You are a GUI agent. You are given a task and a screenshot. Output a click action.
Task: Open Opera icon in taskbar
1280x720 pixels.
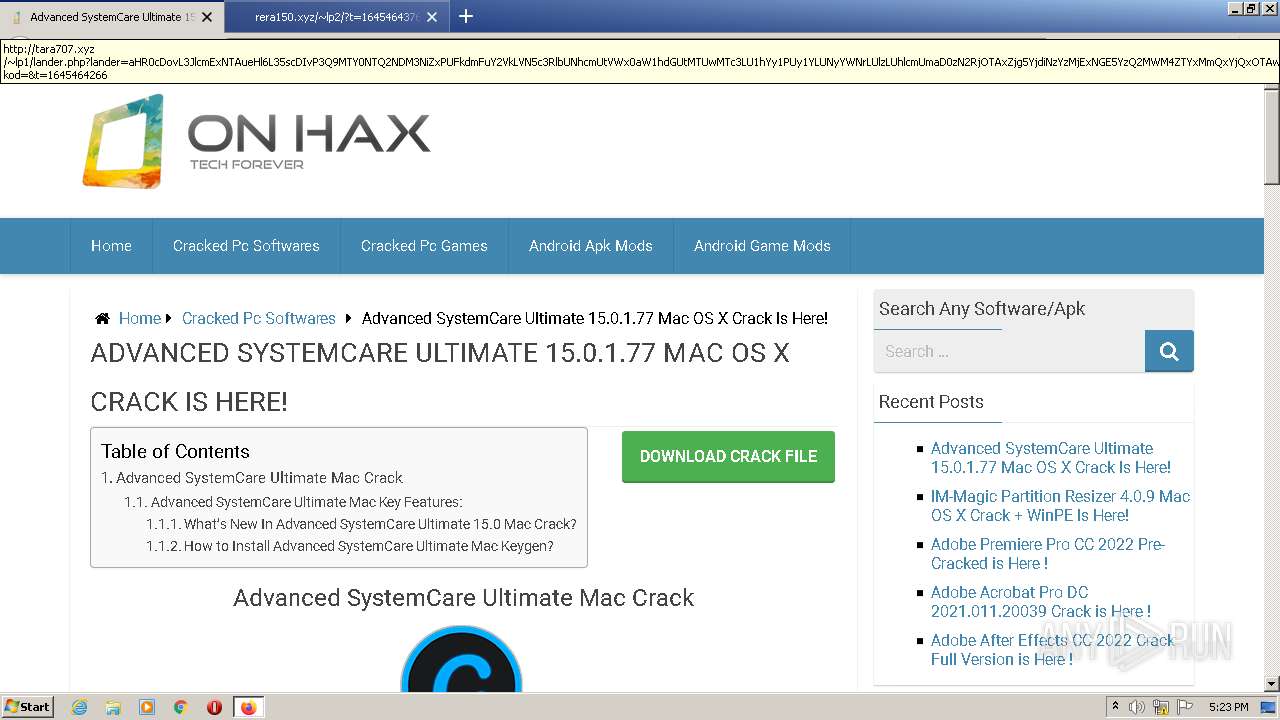point(214,707)
